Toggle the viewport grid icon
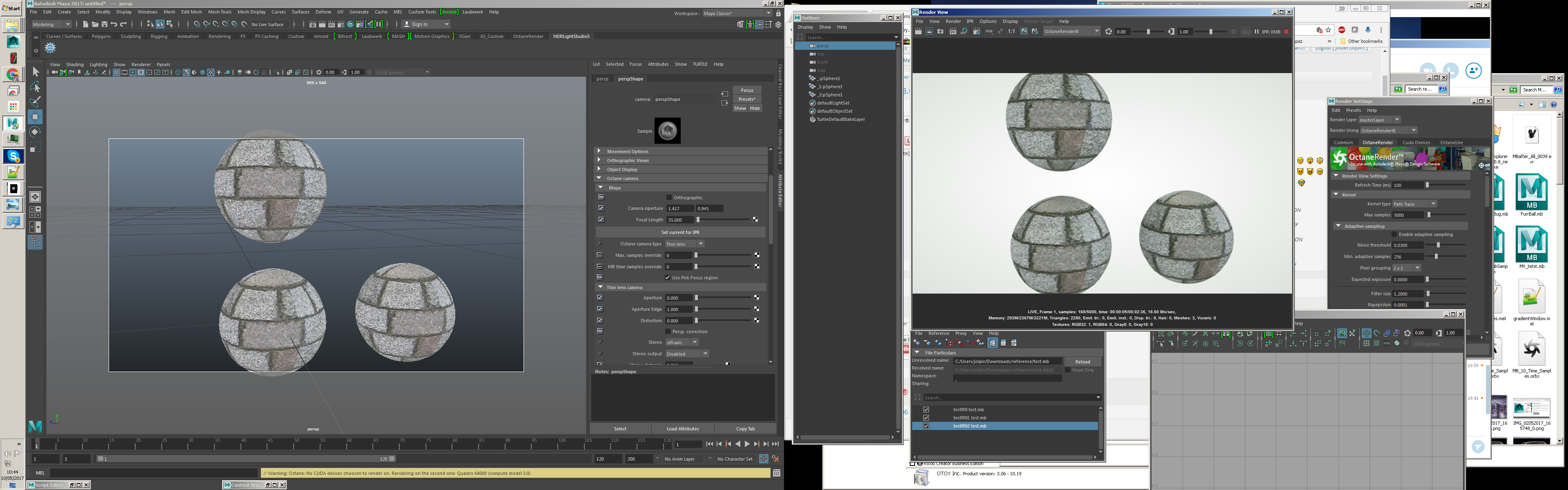This screenshot has width=1568, height=490. (116, 72)
